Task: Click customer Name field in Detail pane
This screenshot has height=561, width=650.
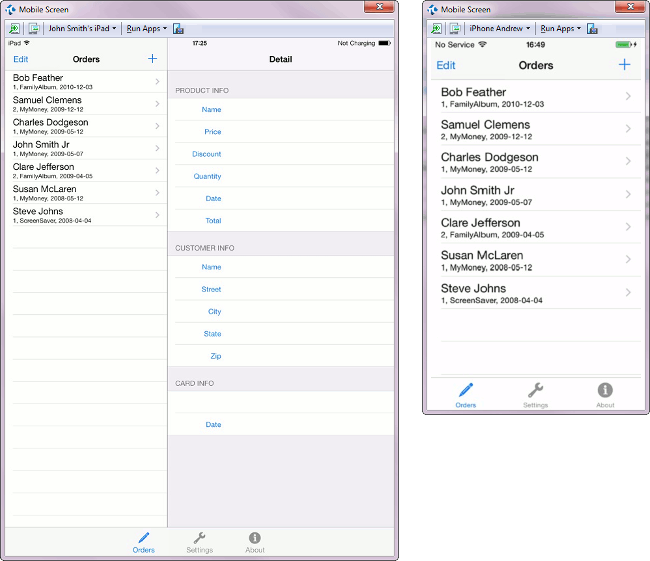Action: click(281, 267)
